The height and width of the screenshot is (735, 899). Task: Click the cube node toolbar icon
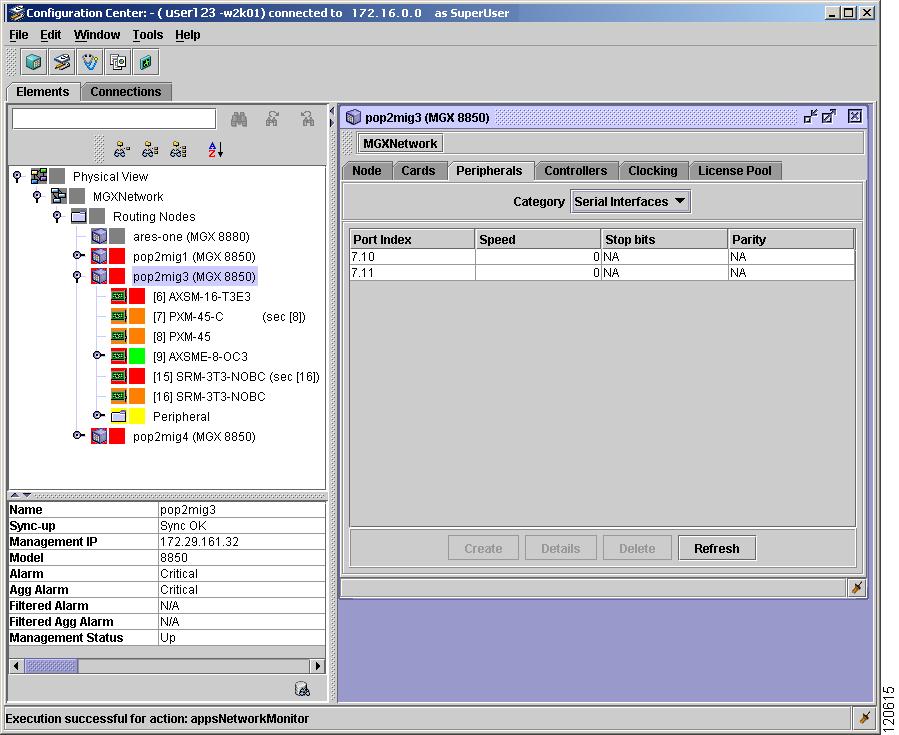point(33,62)
